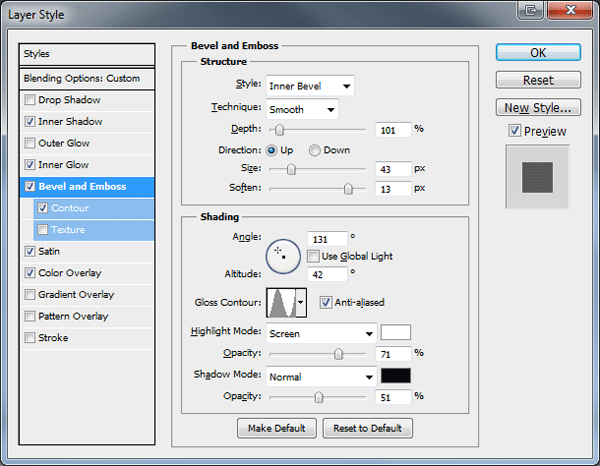This screenshot has width=600, height=466.
Task: Click the Altitude value field showing 42
Action: [327, 274]
